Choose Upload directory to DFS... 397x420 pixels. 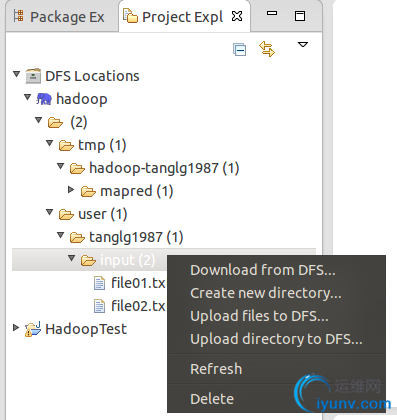[x=276, y=339]
